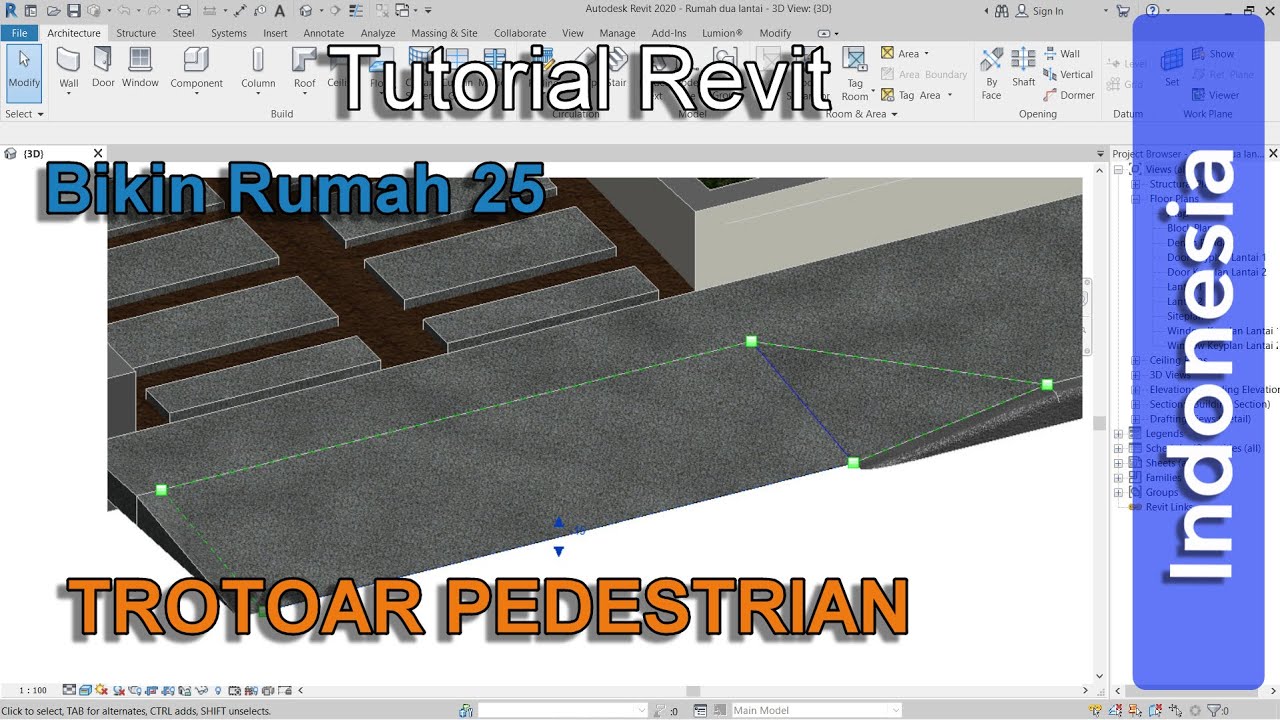Choose the Wall tool in Build panel
This screenshot has height=720, width=1280.
69,68
